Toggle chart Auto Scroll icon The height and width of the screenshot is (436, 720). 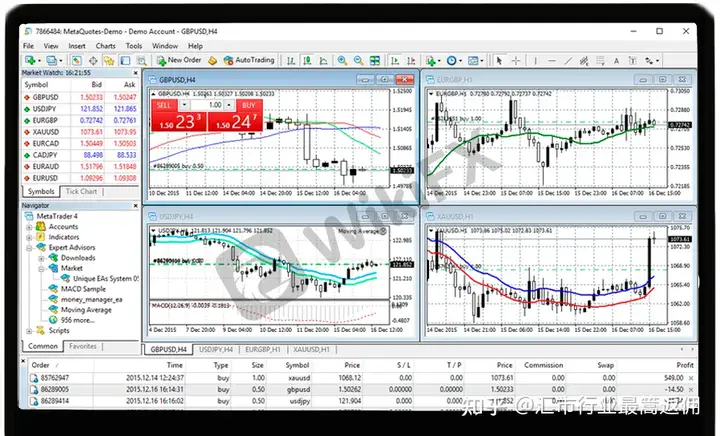coord(395,61)
